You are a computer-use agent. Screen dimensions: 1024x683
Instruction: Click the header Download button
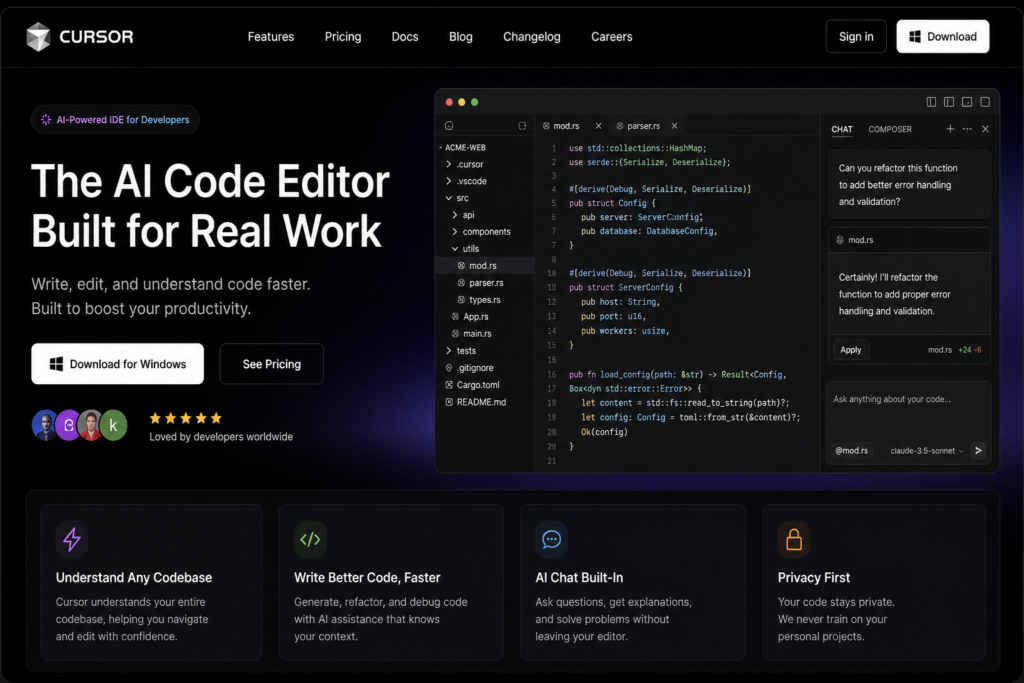pyautogui.click(x=942, y=37)
